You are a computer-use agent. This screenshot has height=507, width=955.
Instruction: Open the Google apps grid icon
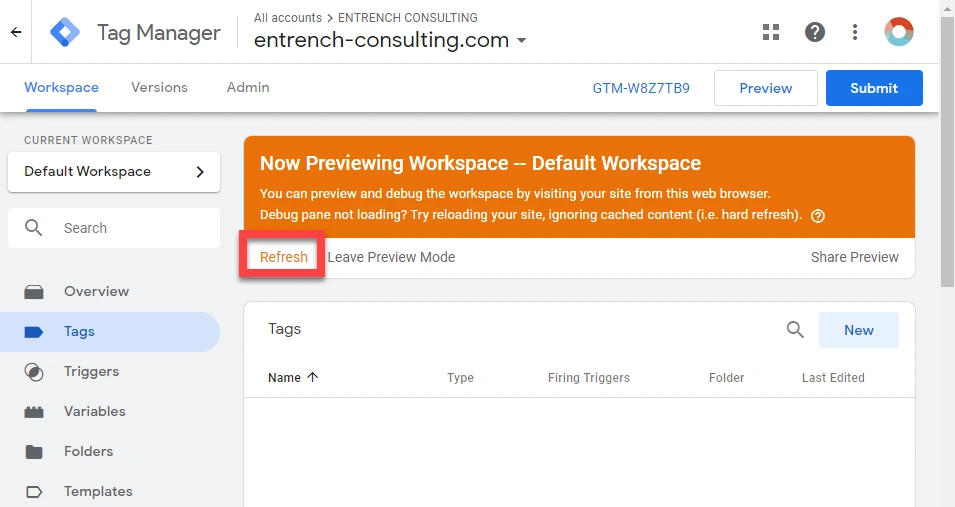[x=771, y=32]
